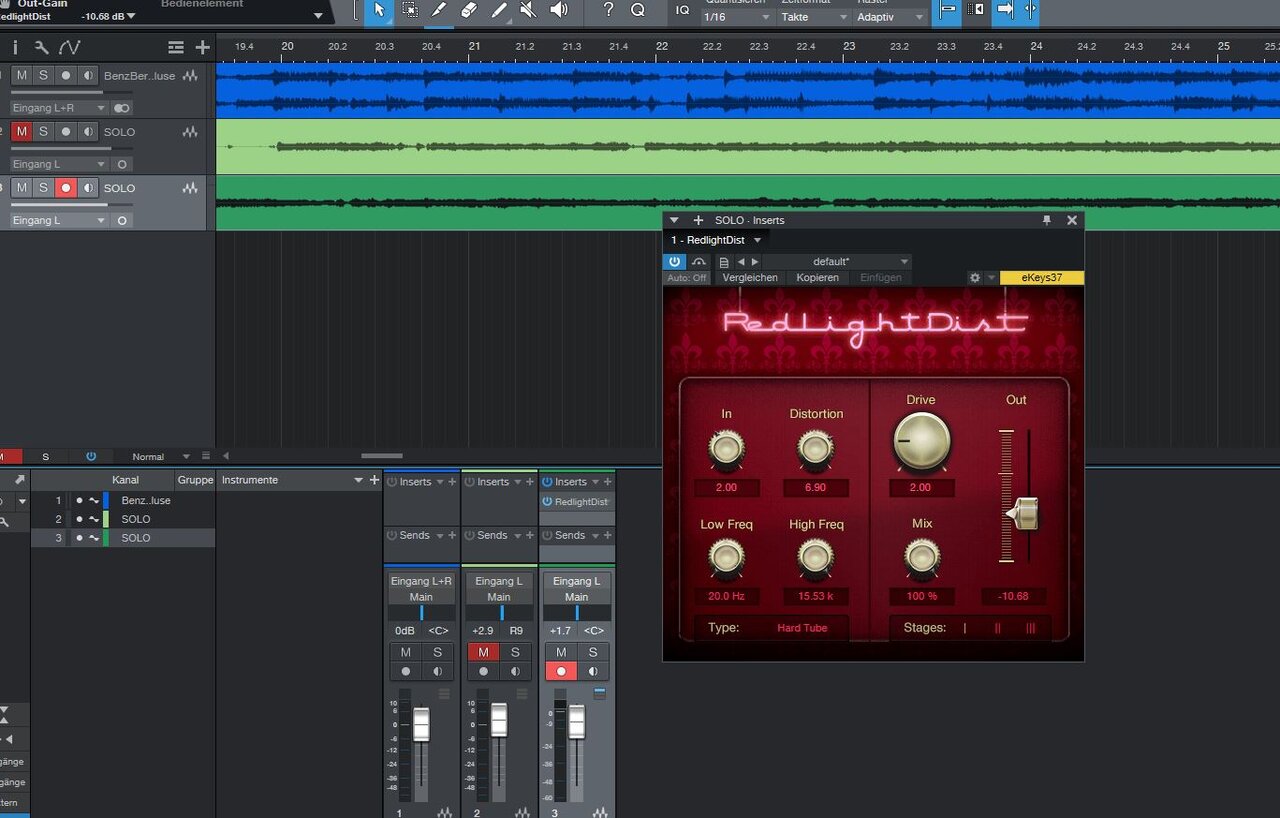Open the Hard Tube type selector
The height and width of the screenshot is (818, 1280).
tap(802, 628)
